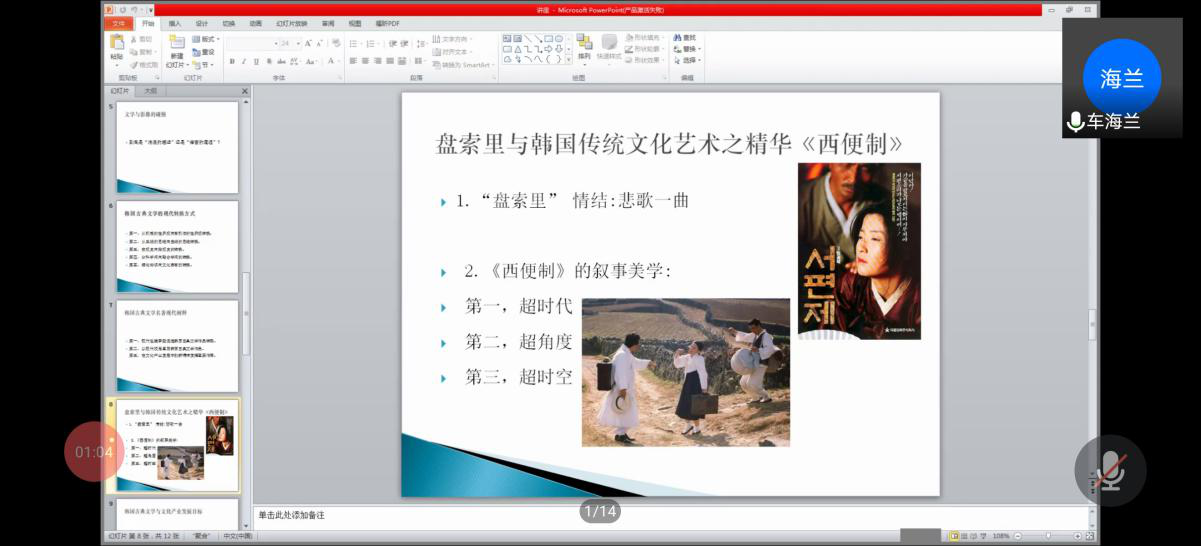Click the increase font size icon
This screenshot has width=1201, height=546.
pyautogui.click(x=309, y=44)
